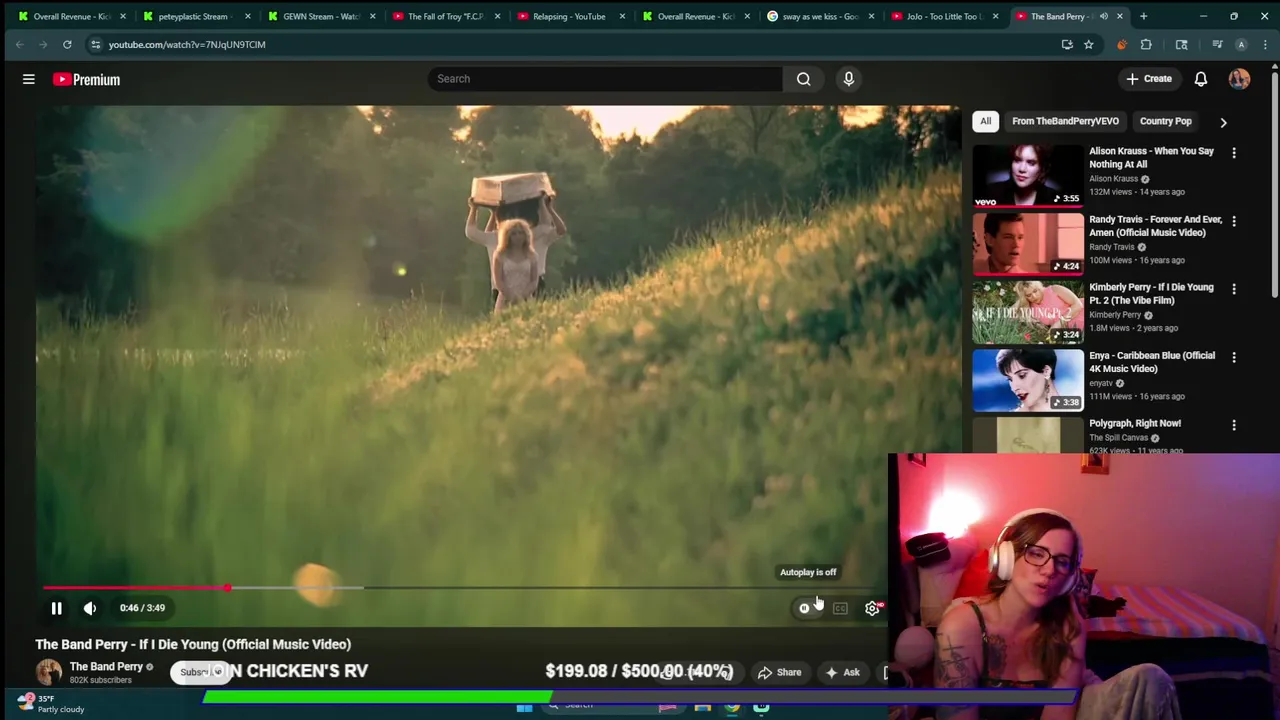Start voice search with microphone icon
Viewport: 1280px width, 720px height.
tap(849, 79)
